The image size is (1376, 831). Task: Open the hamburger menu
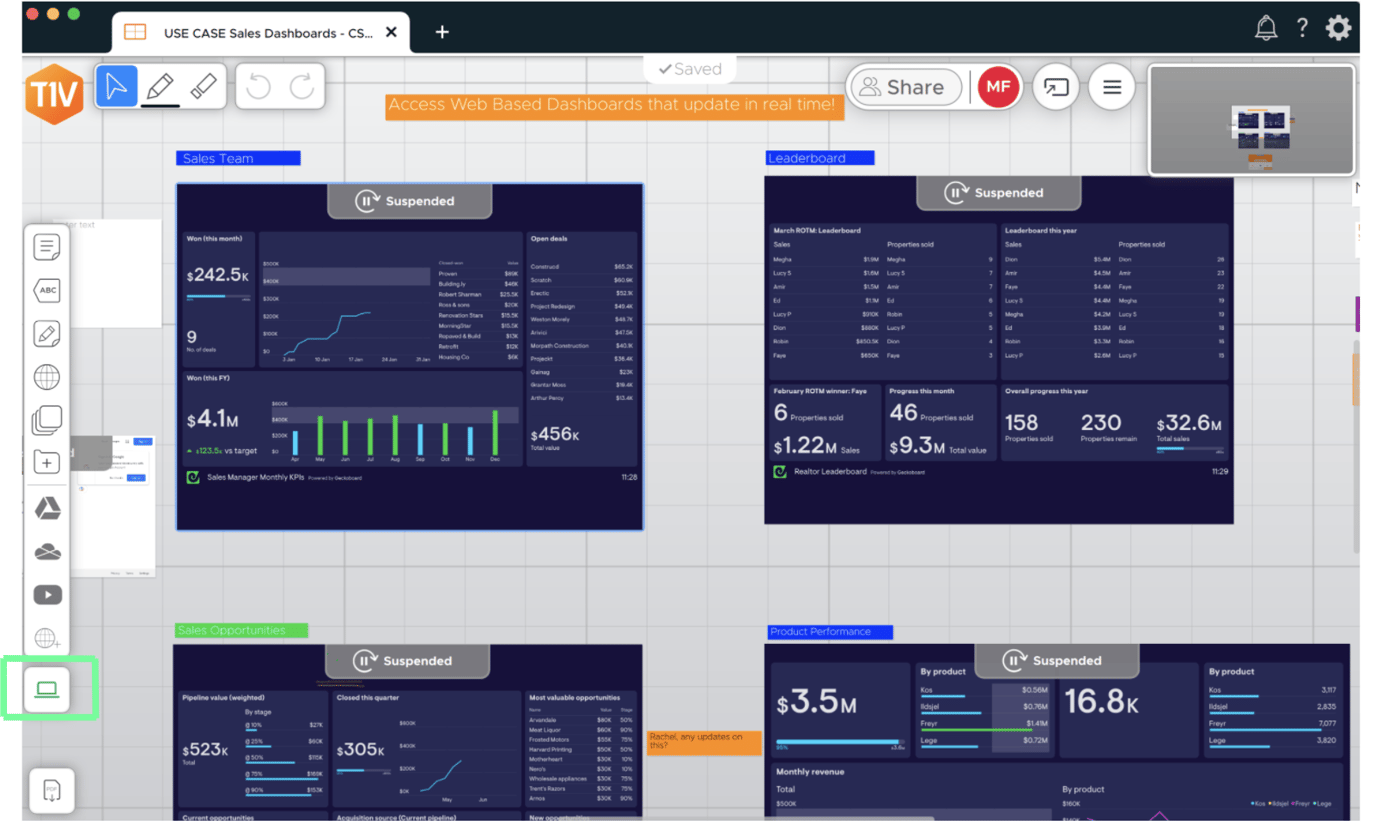pos(1112,88)
